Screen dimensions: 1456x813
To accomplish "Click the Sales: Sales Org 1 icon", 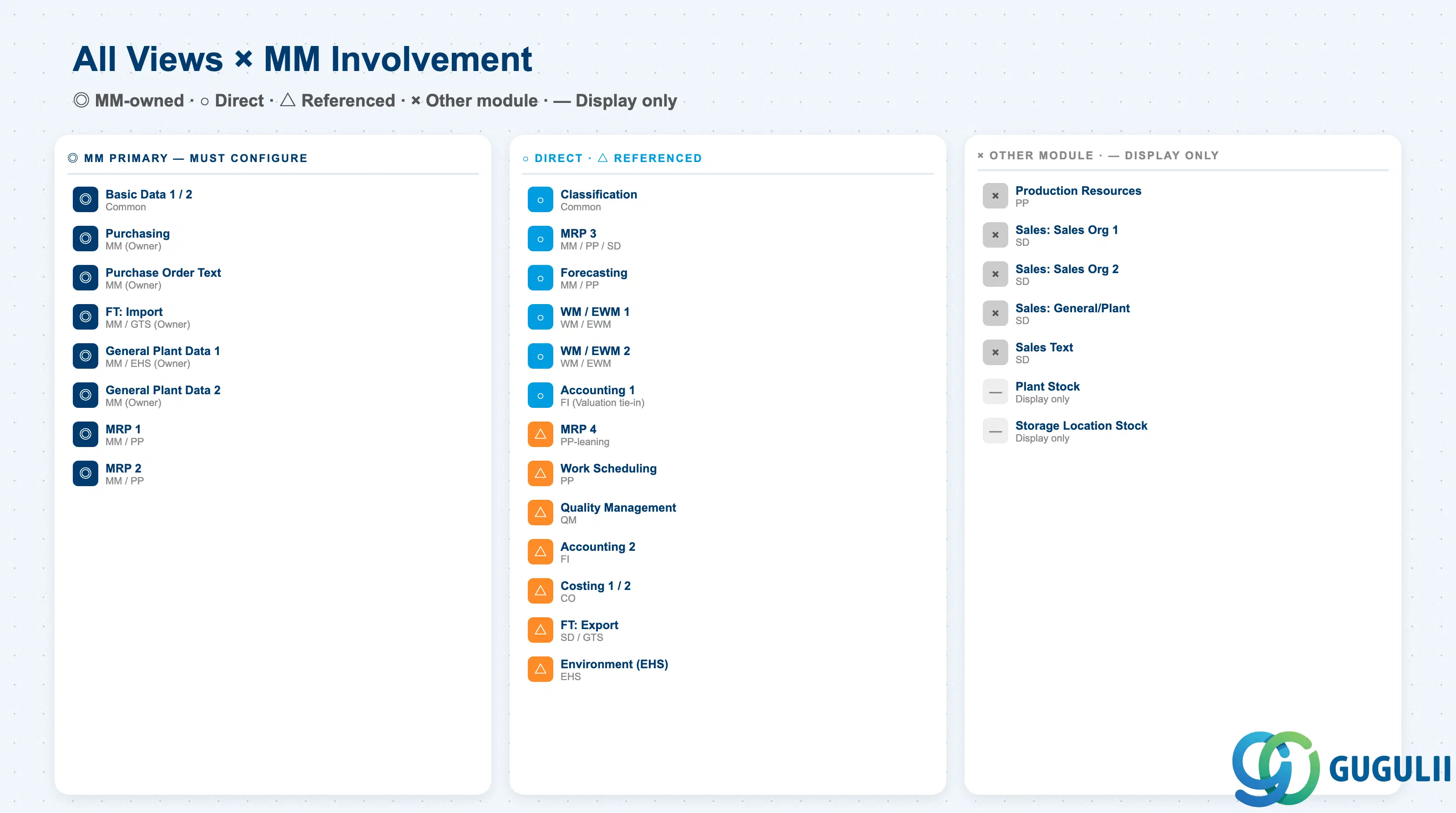I will tap(996, 235).
